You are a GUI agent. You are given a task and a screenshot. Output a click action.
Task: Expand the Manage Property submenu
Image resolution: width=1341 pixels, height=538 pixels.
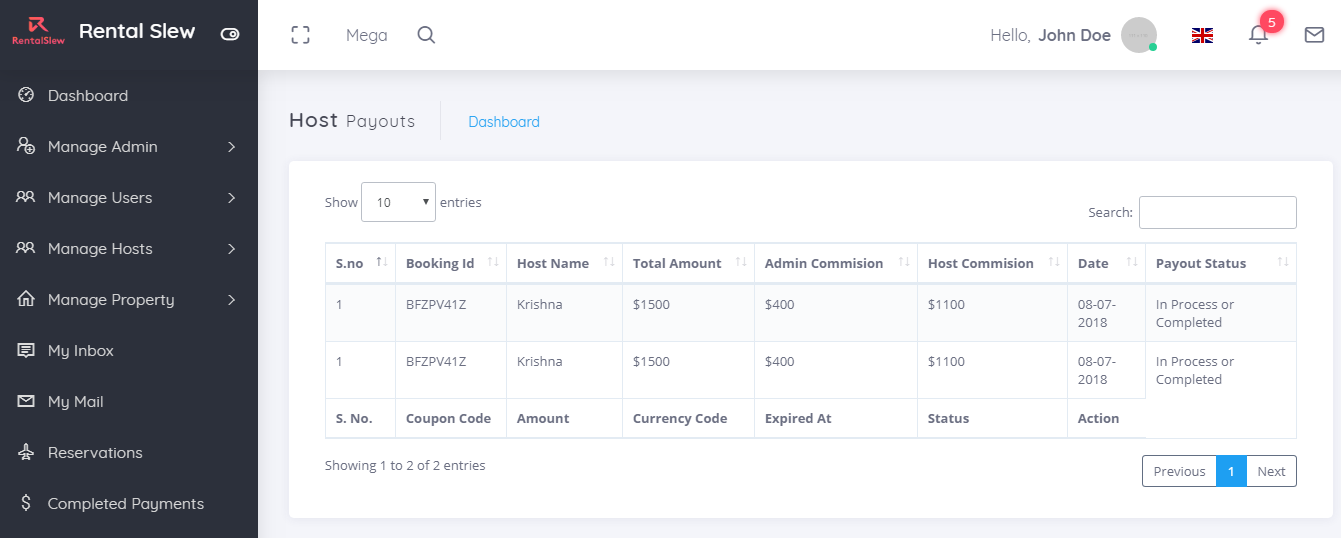click(x=231, y=300)
